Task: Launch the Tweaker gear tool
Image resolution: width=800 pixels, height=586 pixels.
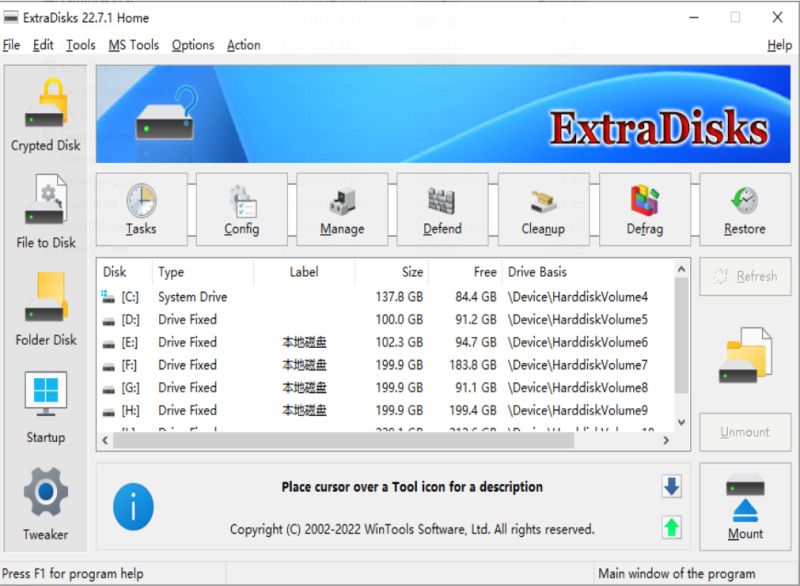Action: pyautogui.click(x=45, y=504)
